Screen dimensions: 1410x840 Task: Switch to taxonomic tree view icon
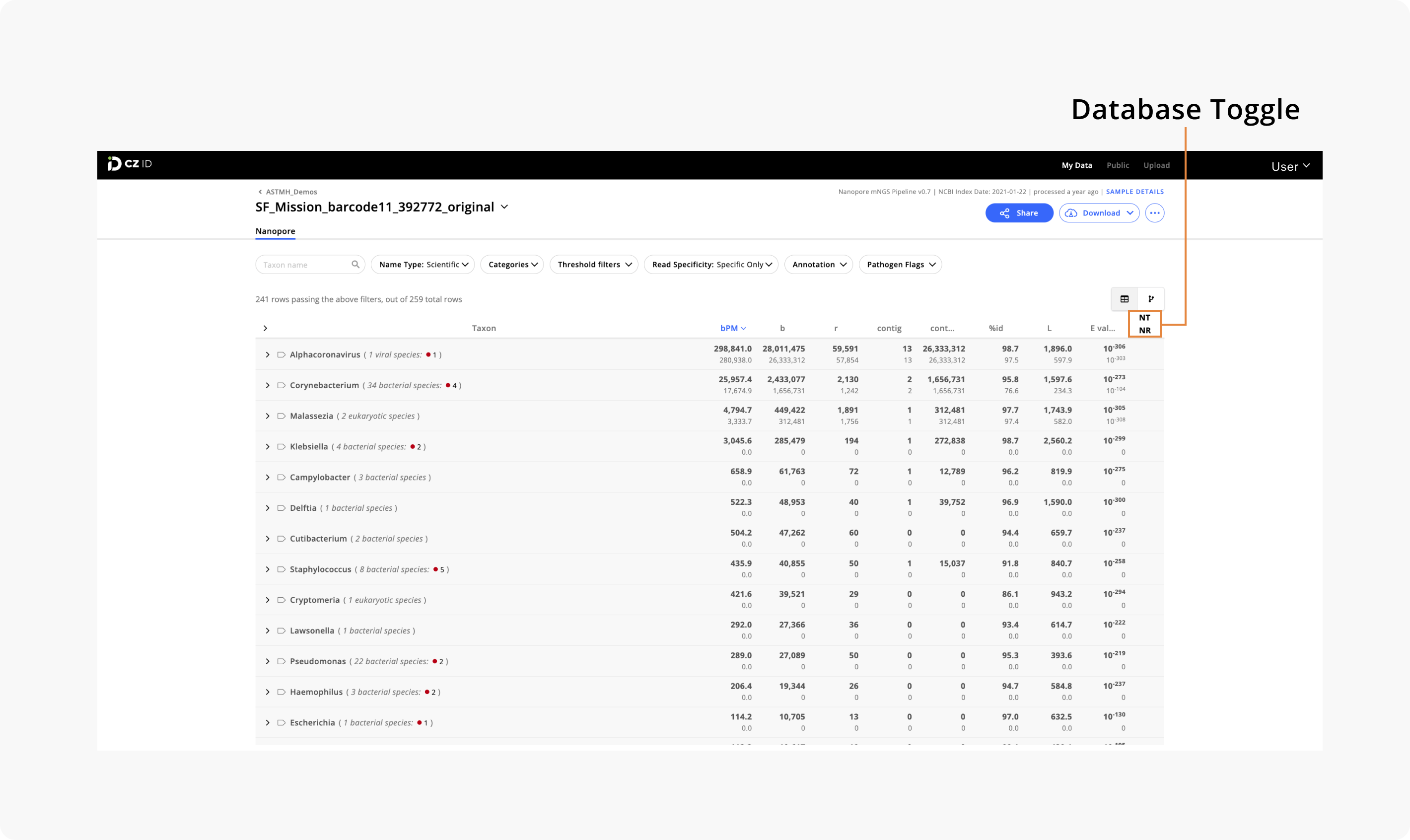coord(1151,299)
